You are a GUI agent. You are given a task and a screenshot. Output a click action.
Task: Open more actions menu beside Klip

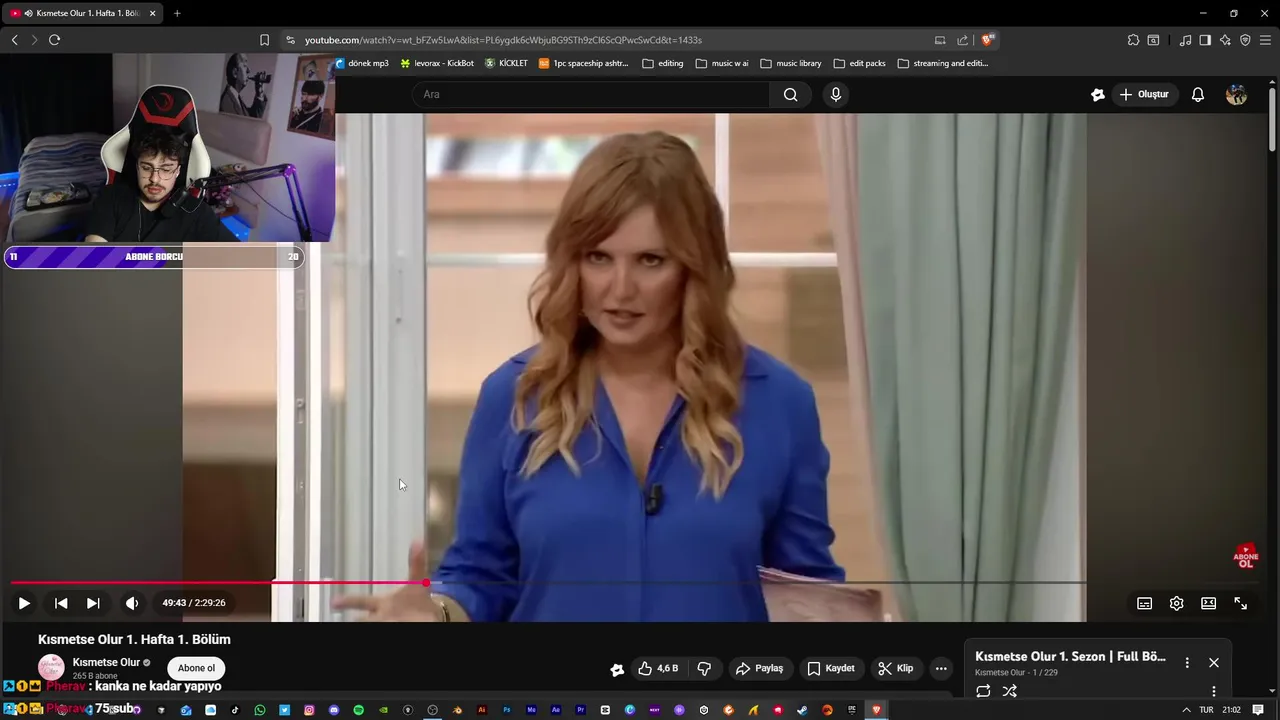(x=941, y=668)
